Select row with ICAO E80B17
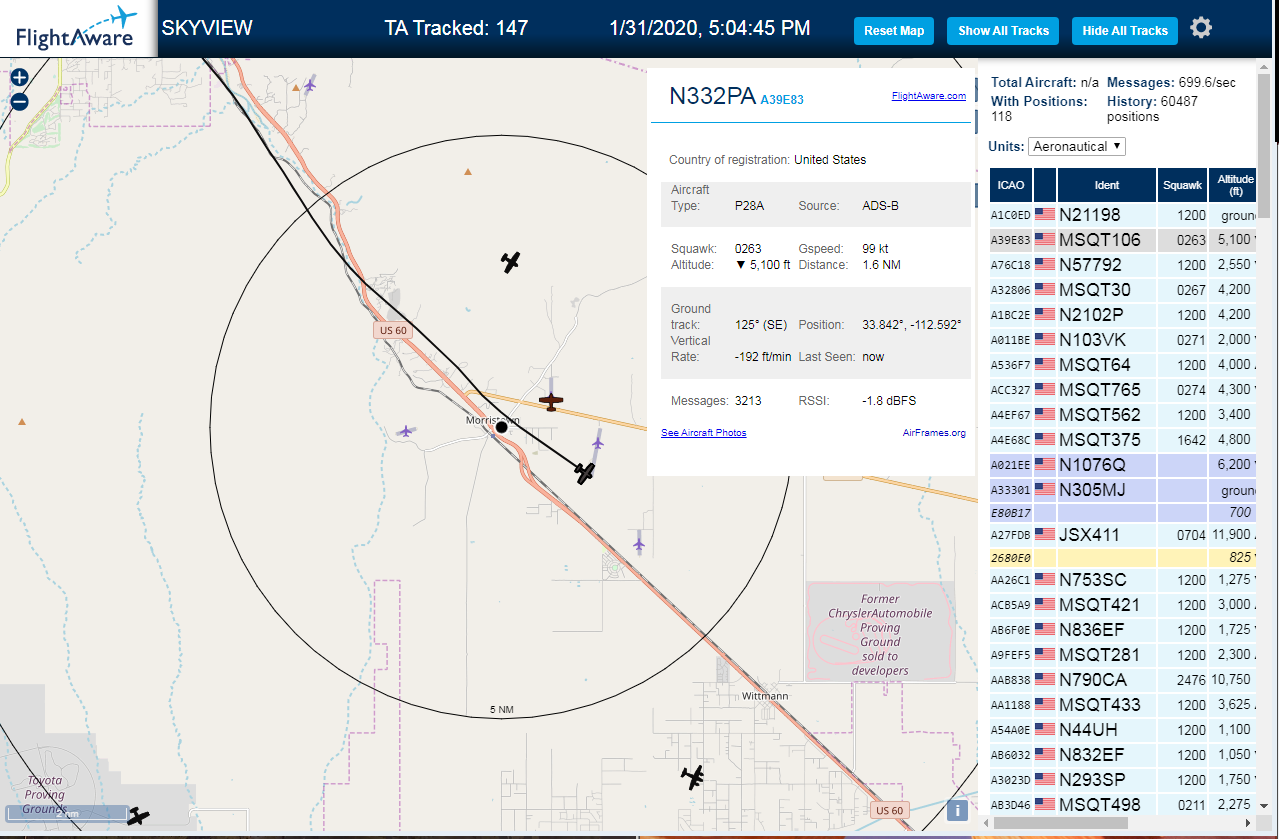The image size is (1279, 839). (x=1124, y=513)
